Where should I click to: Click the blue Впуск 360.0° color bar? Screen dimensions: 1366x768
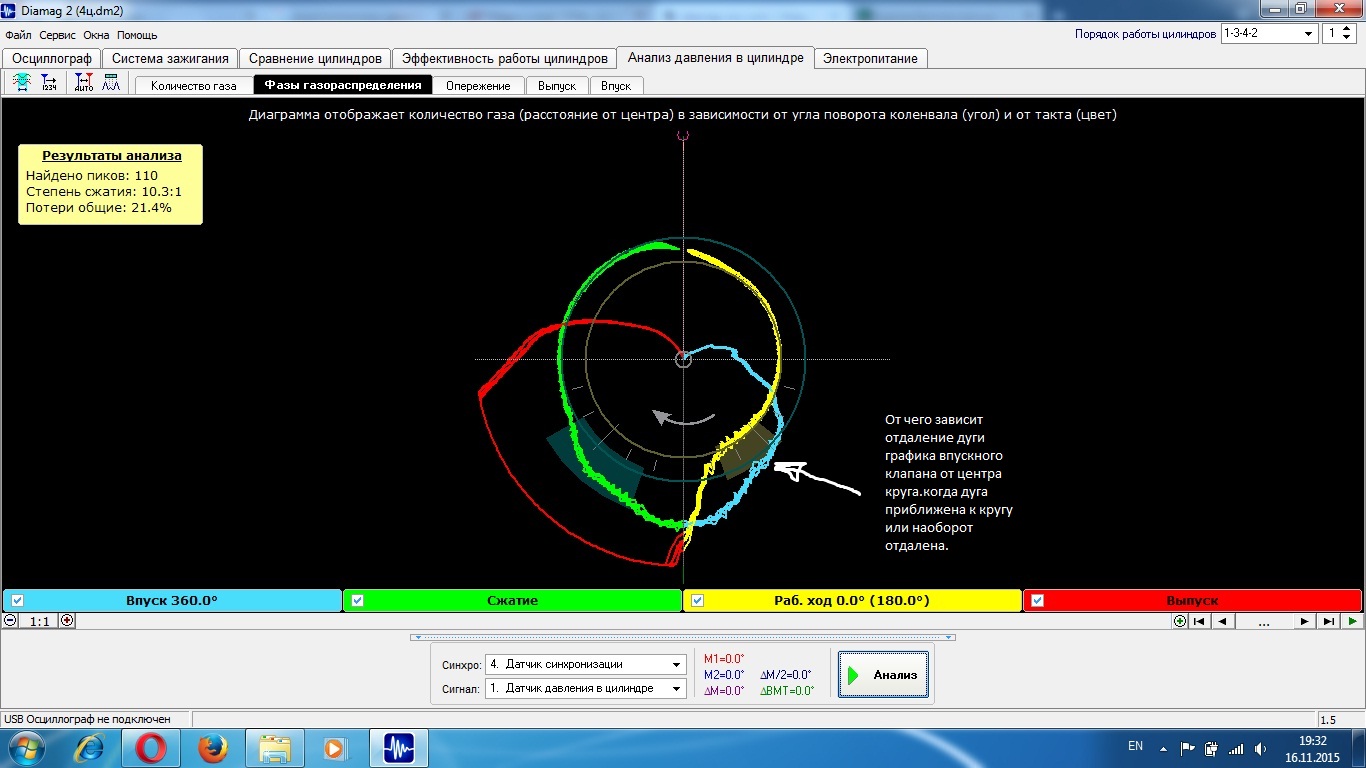click(x=172, y=600)
